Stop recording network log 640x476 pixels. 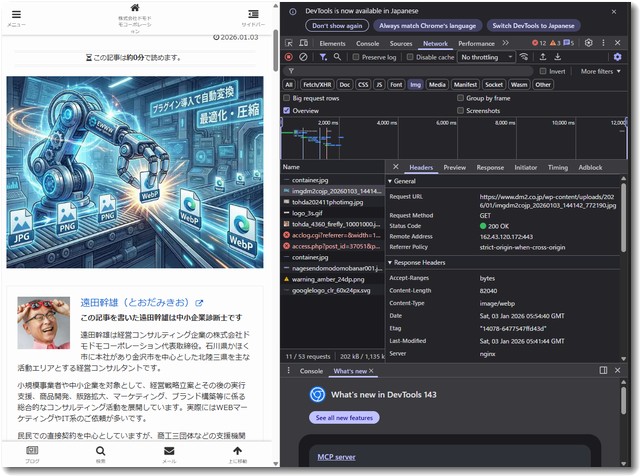click(289, 57)
